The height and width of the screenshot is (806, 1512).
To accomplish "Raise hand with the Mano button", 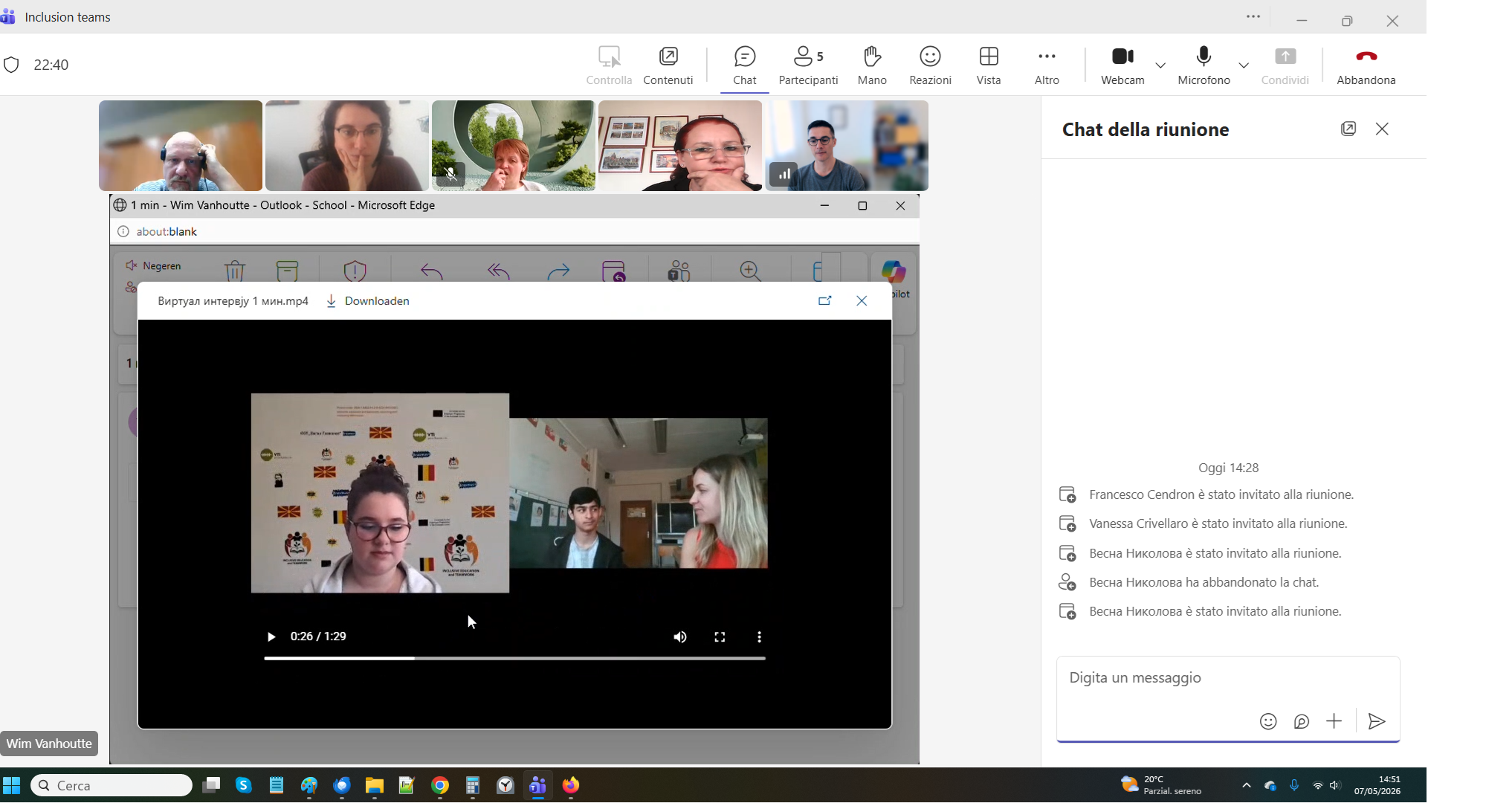I will (x=872, y=65).
